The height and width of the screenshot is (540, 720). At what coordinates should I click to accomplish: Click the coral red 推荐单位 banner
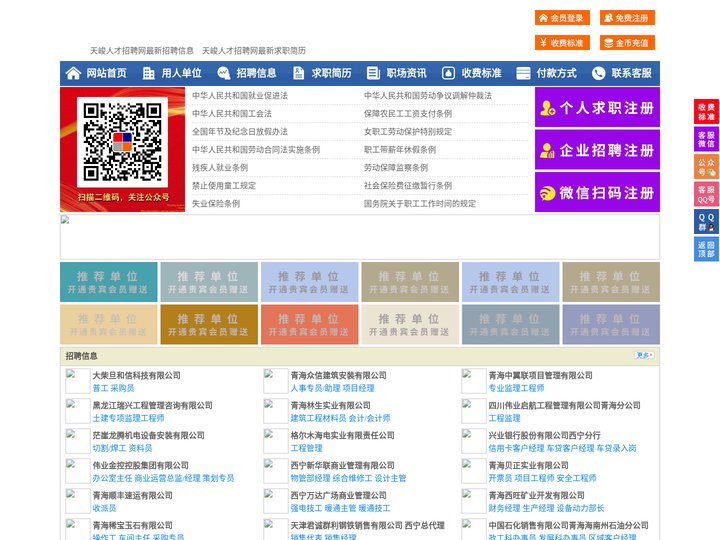point(309,324)
